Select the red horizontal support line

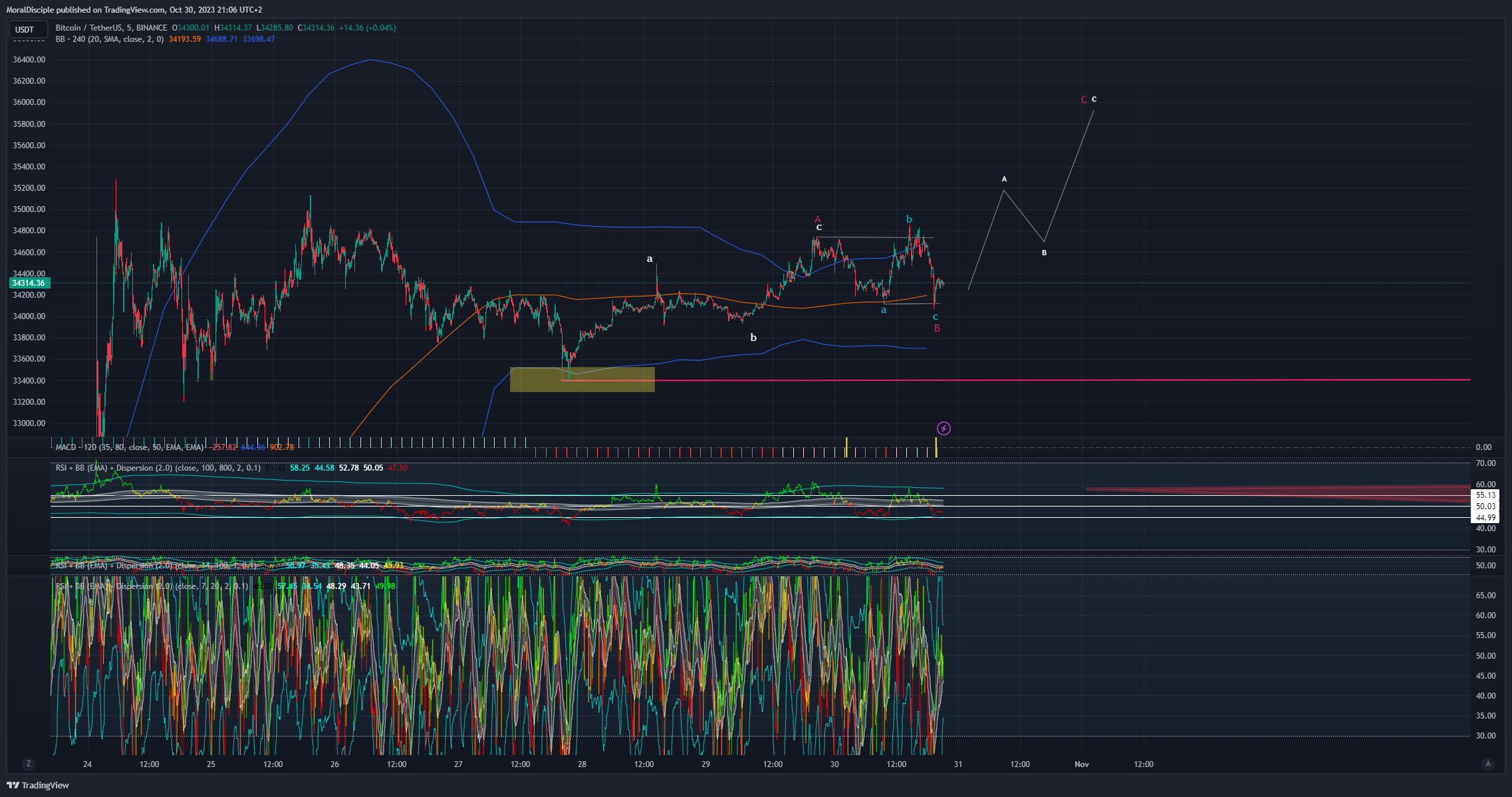pyautogui.click(x=1016, y=380)
